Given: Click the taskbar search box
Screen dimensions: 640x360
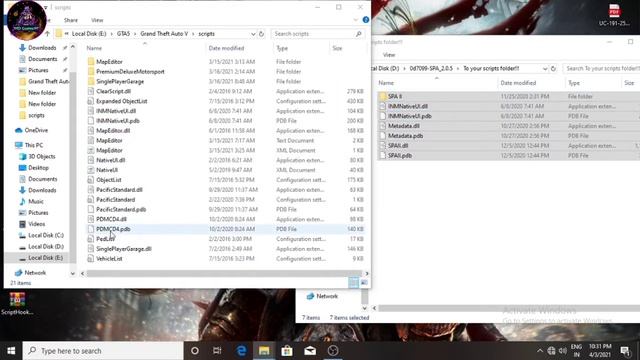Looking at the screenshot, I should (103, 351).
